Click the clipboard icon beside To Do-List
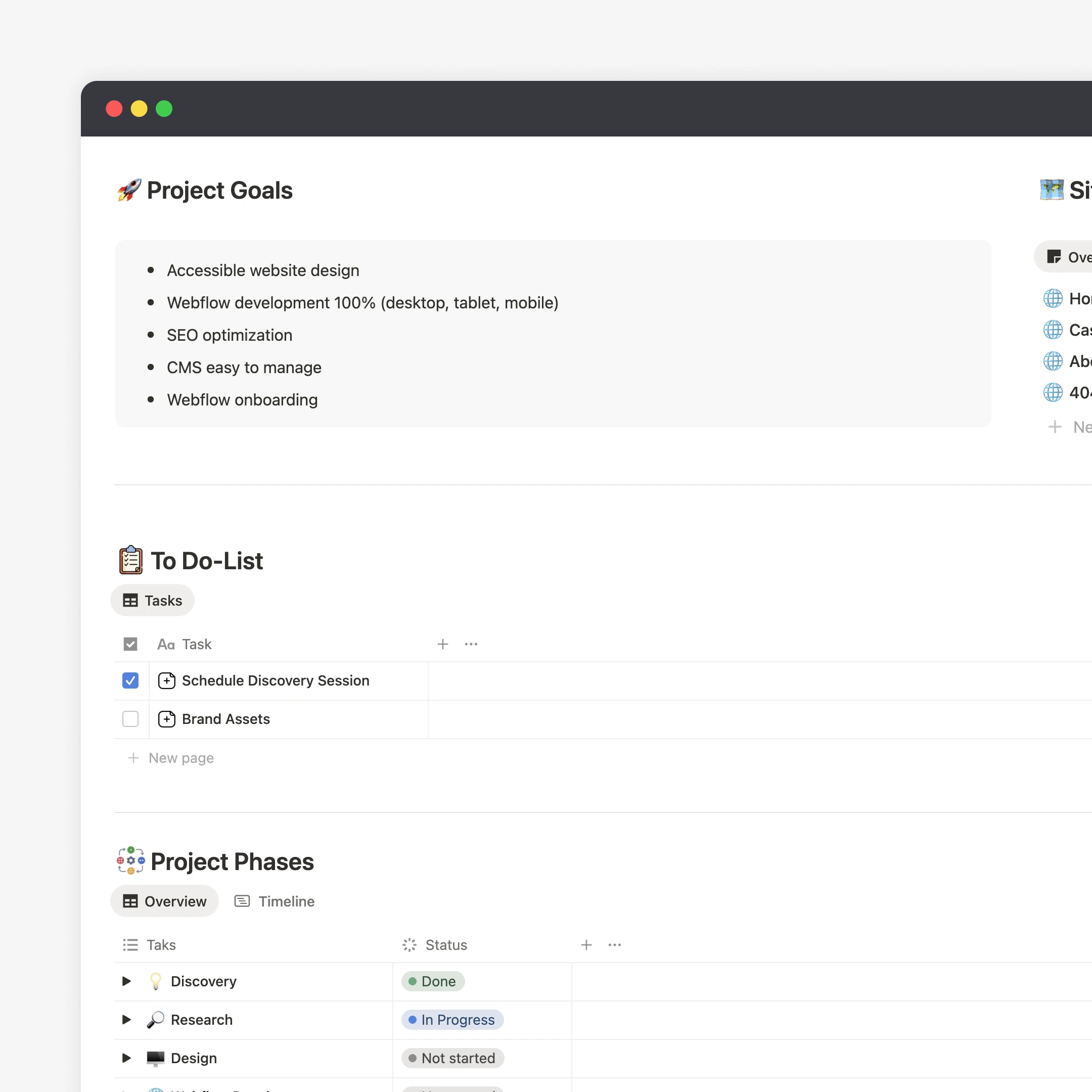This screenshot has width=1092, height=1092. (x=130, y=560)
